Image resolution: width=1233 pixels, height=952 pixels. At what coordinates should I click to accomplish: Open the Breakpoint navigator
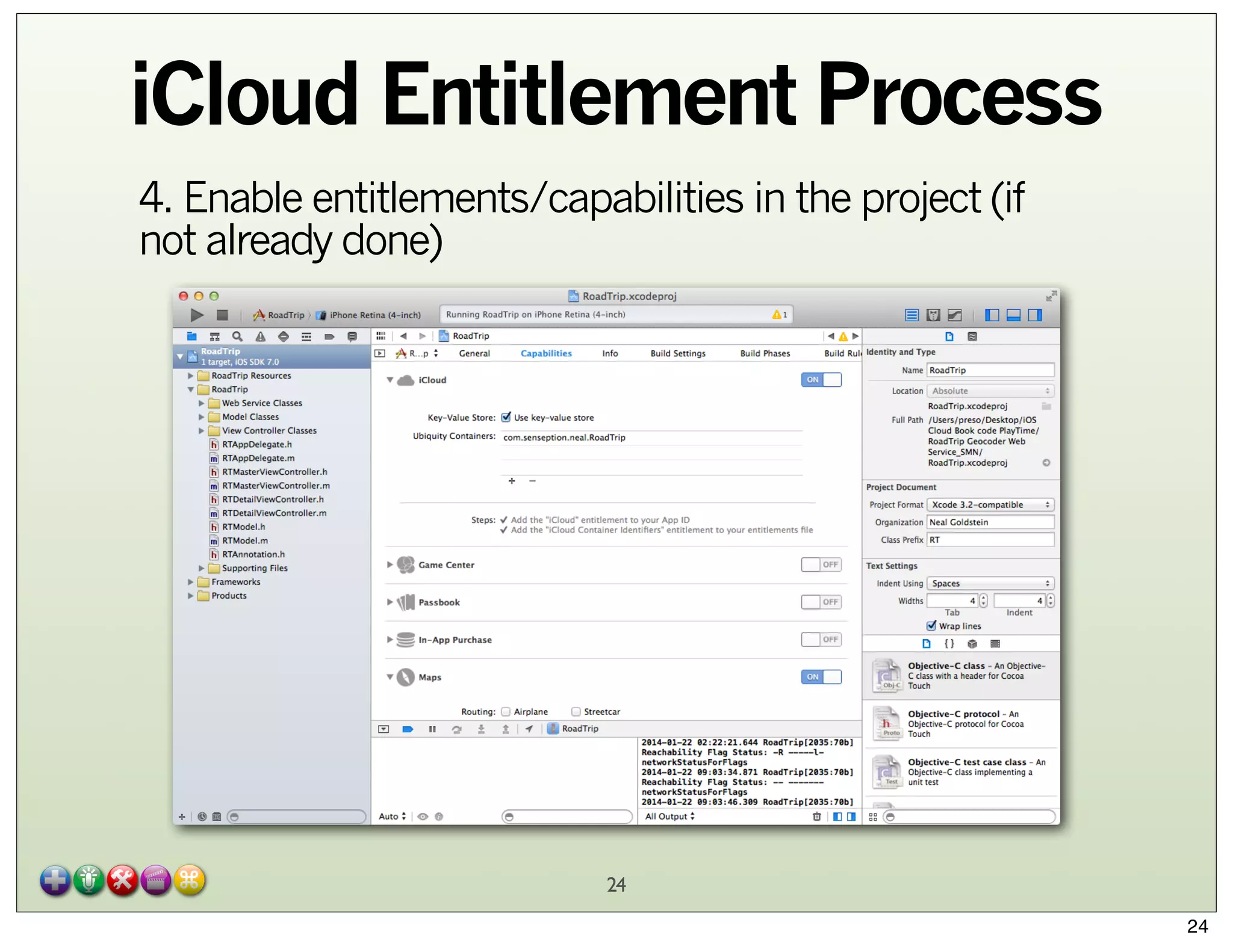329,336
